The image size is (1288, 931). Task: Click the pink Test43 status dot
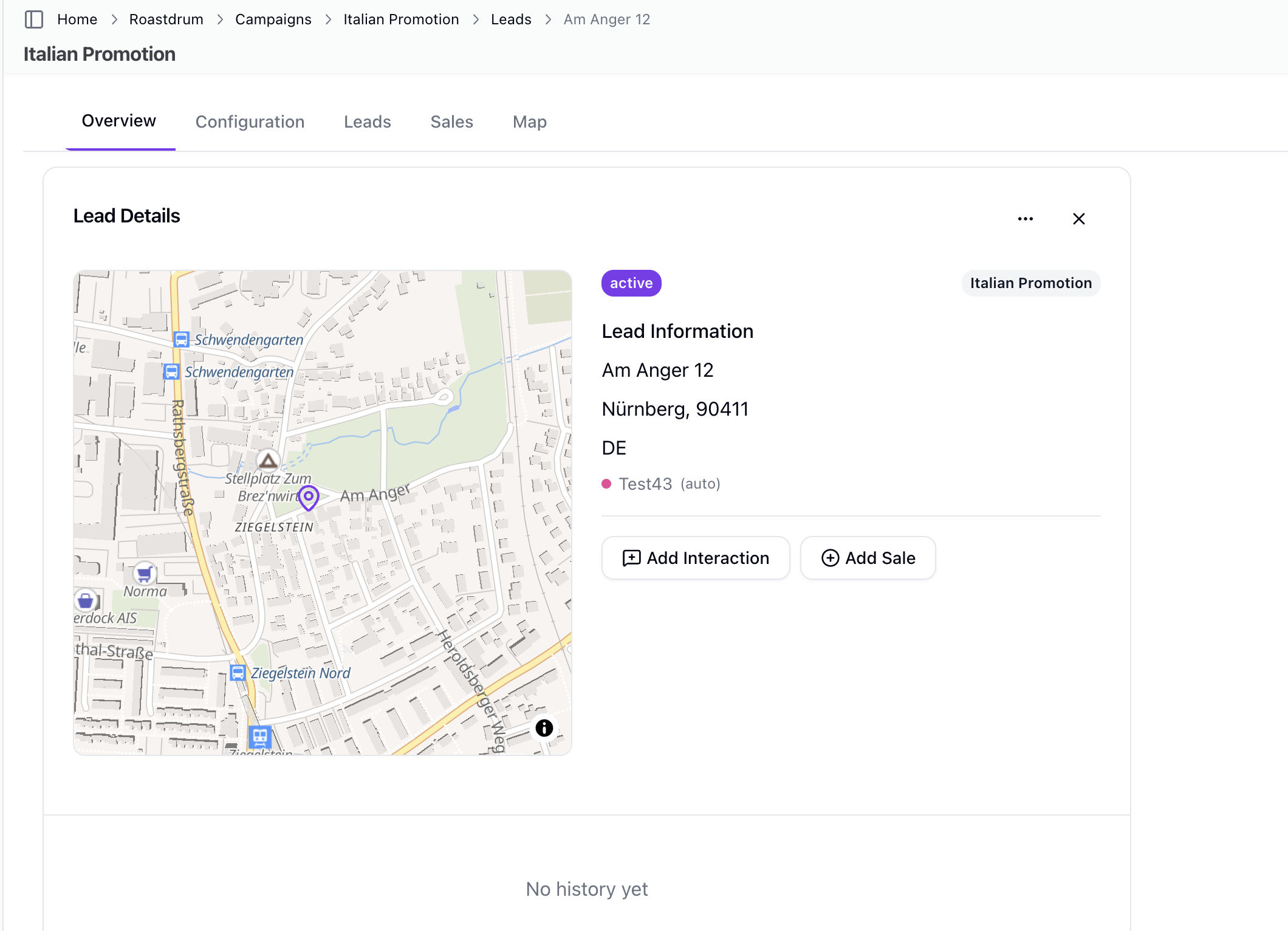(x=606, y=484)
